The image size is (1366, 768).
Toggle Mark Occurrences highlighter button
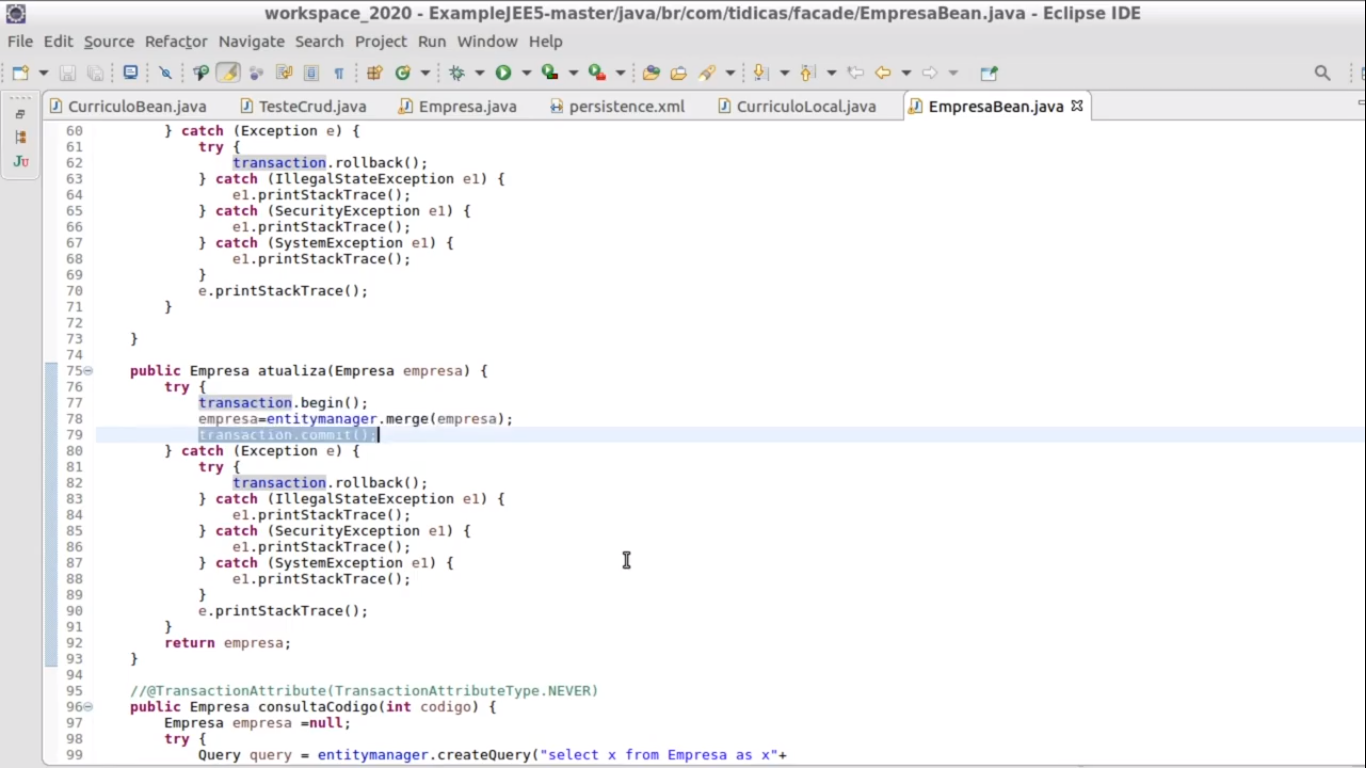click(229, 73)
